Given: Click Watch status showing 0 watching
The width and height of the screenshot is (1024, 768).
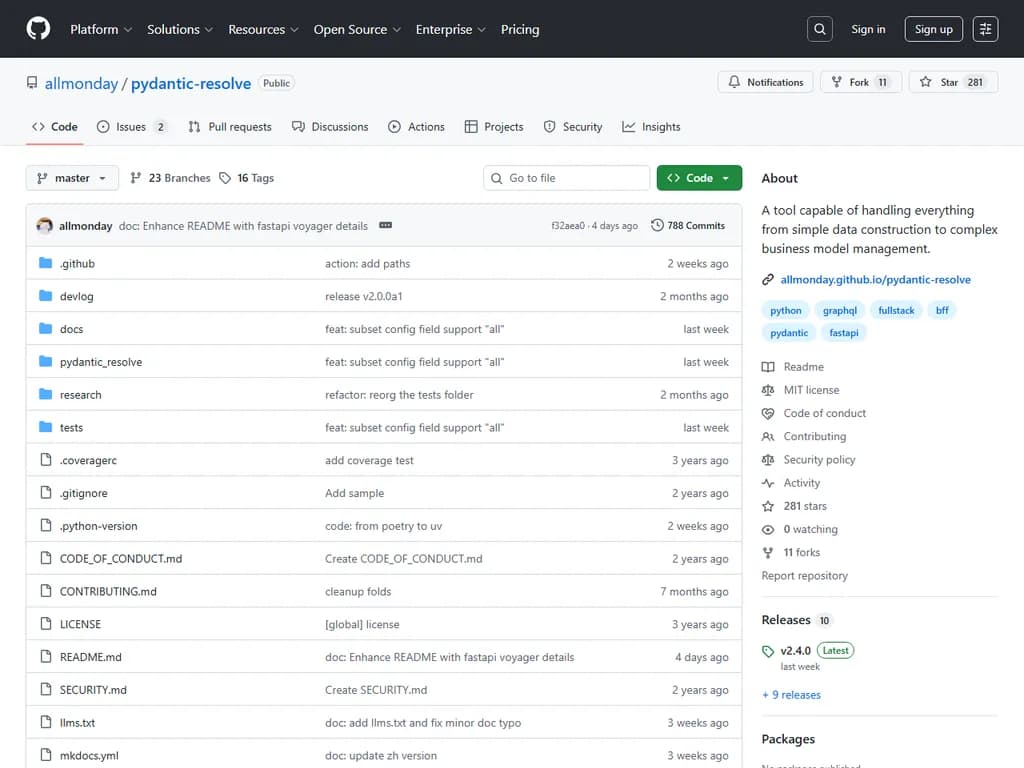Looking at the screenshot, I should [800, 529].
